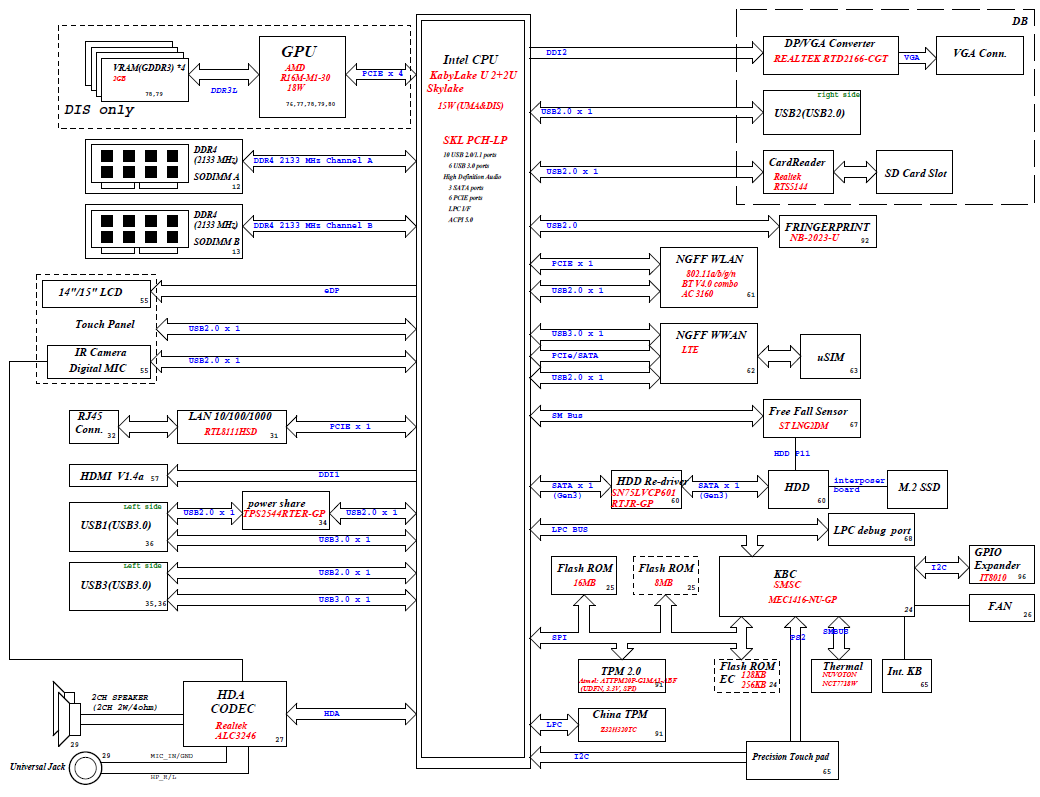Select the IR Camera Digital MIC box
The image size is (1040, 797).
(x=99, y=361)
